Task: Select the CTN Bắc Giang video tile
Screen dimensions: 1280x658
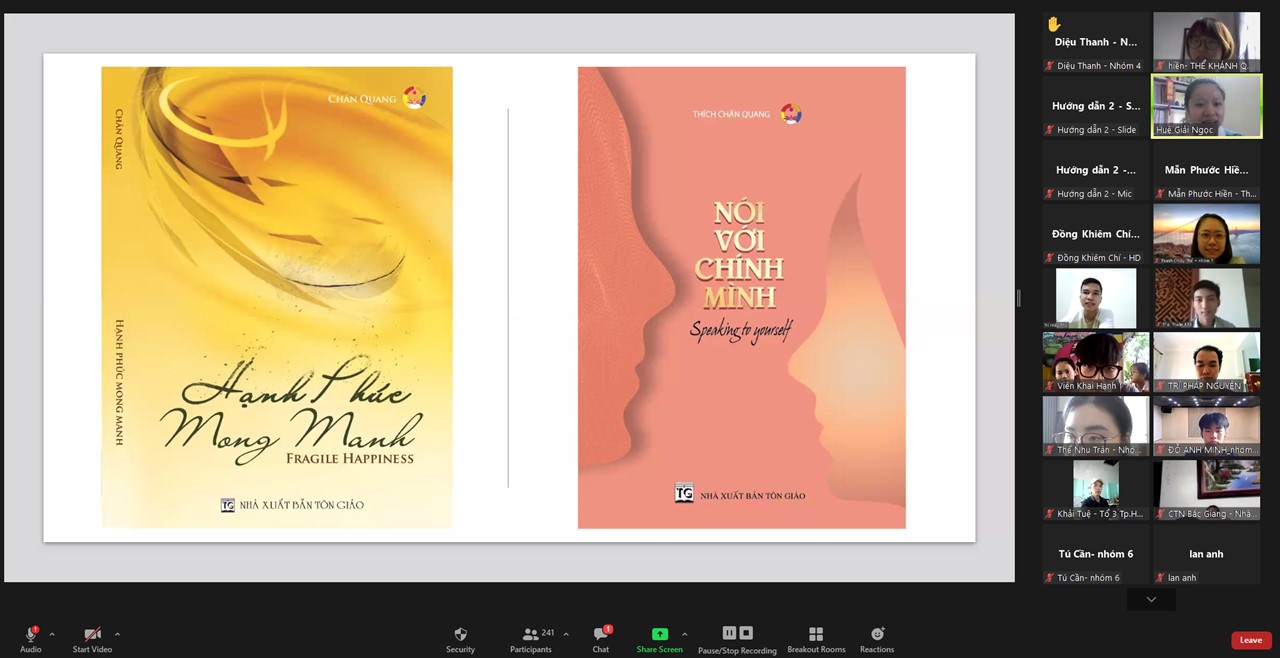Action: (x=1206, y=490)
